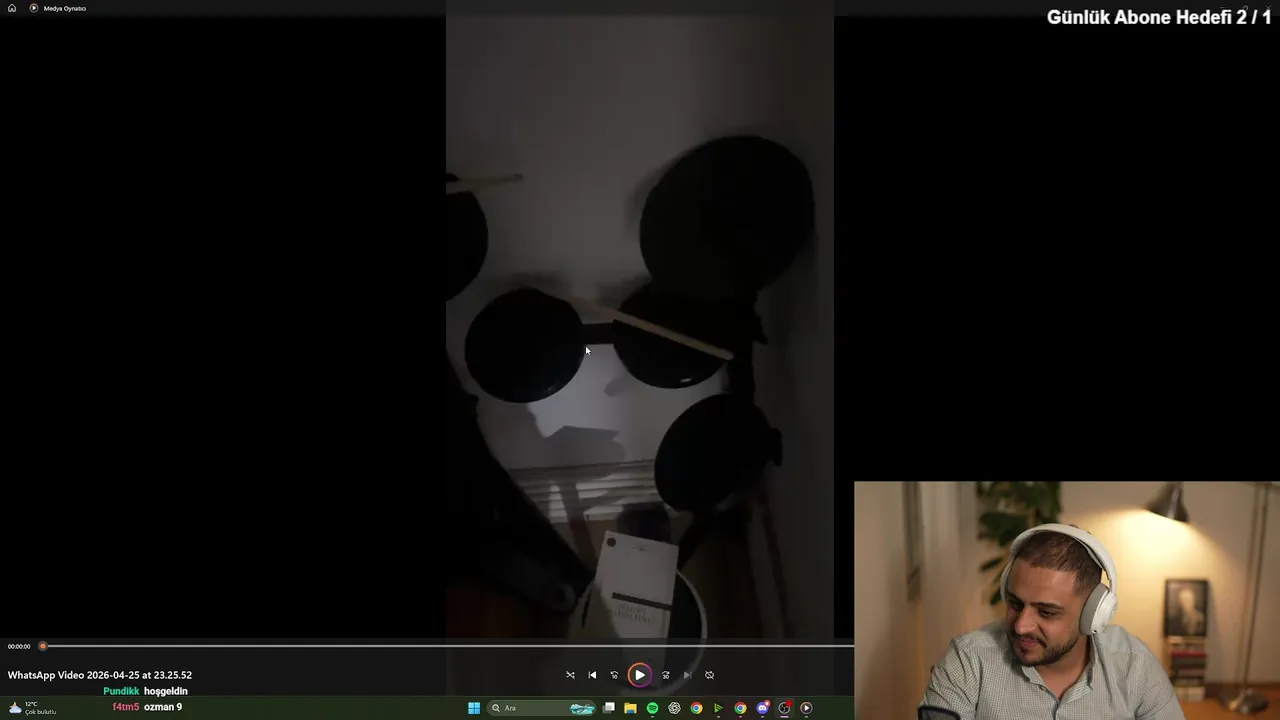Viewport: 1280px width, 720px height.
Task: Skip to the previous track
Action: (592, 675)
